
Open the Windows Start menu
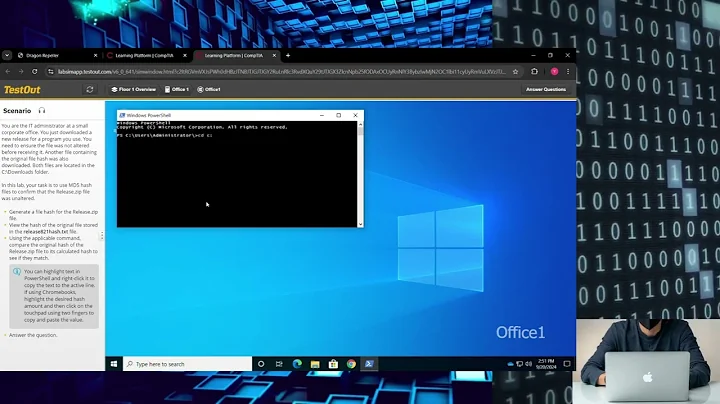[x=114, y=364]
